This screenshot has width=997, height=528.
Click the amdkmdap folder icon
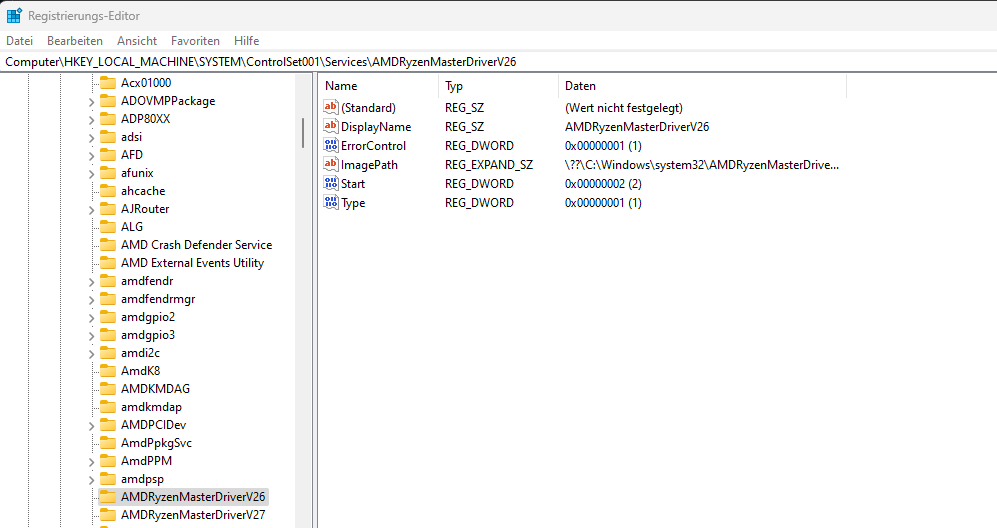(x=108, y=406)
